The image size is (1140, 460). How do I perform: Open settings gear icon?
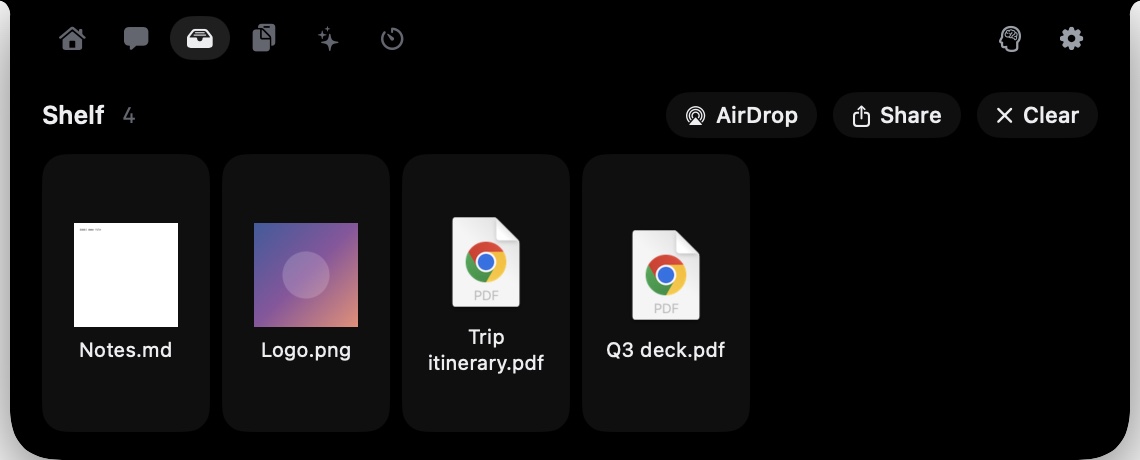(x=1071, y=39)
